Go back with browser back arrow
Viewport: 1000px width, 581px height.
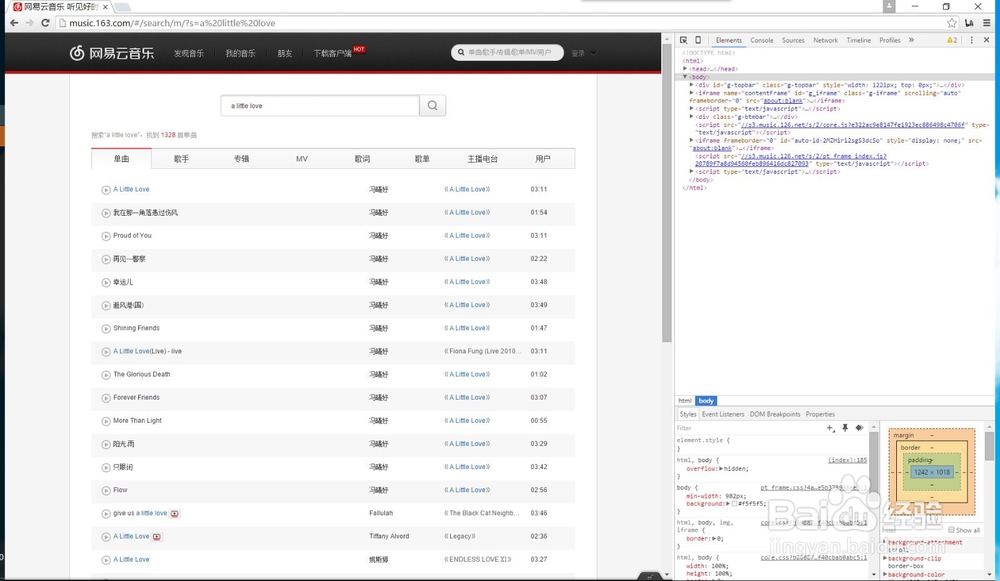pos(14,23)
